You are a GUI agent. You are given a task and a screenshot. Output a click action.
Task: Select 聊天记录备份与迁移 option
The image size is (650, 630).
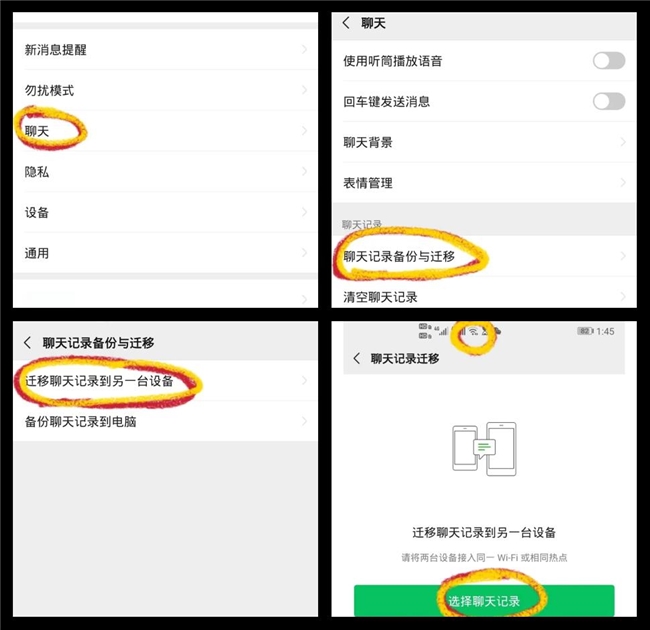tap(484, 256)
